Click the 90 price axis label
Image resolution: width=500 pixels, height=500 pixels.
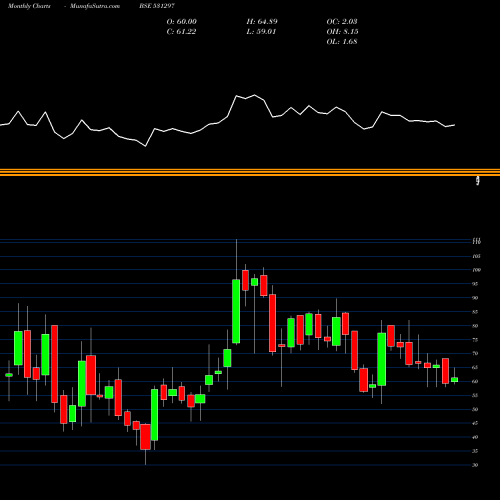(x=475, y=298)
